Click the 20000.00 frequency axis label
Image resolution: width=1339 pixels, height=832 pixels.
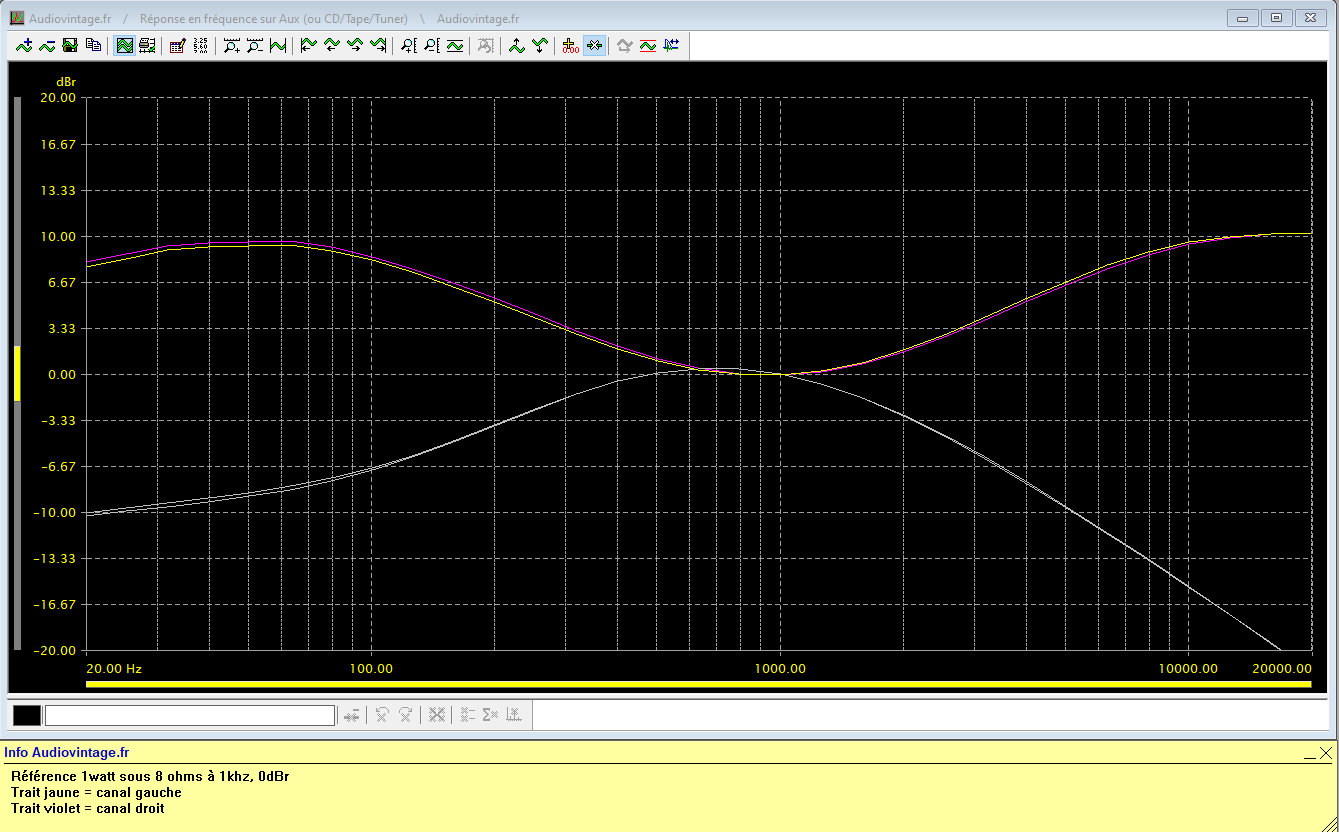[1283, 668]
